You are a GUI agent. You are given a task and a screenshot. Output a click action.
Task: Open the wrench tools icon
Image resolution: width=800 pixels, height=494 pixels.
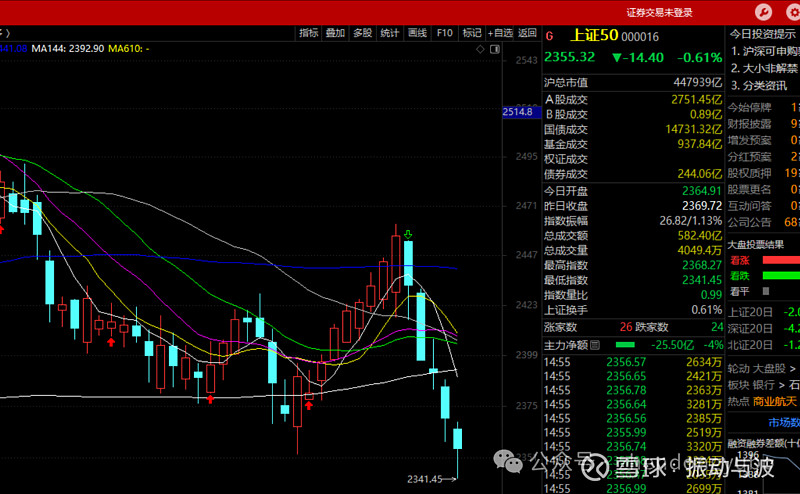tap(763, 12)
